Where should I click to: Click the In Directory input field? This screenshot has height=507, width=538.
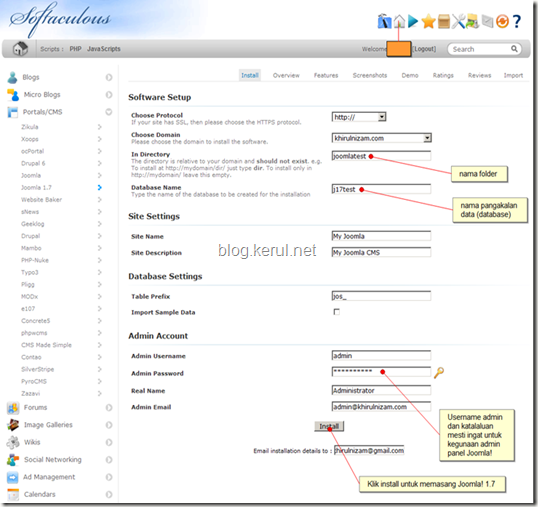click(381, 156)
